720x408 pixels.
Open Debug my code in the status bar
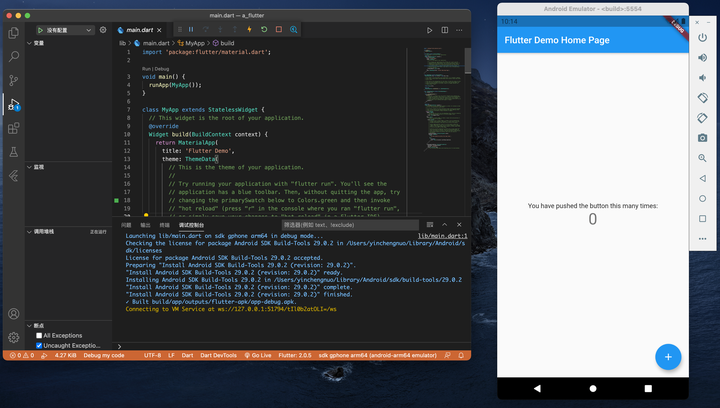point(104,355)
